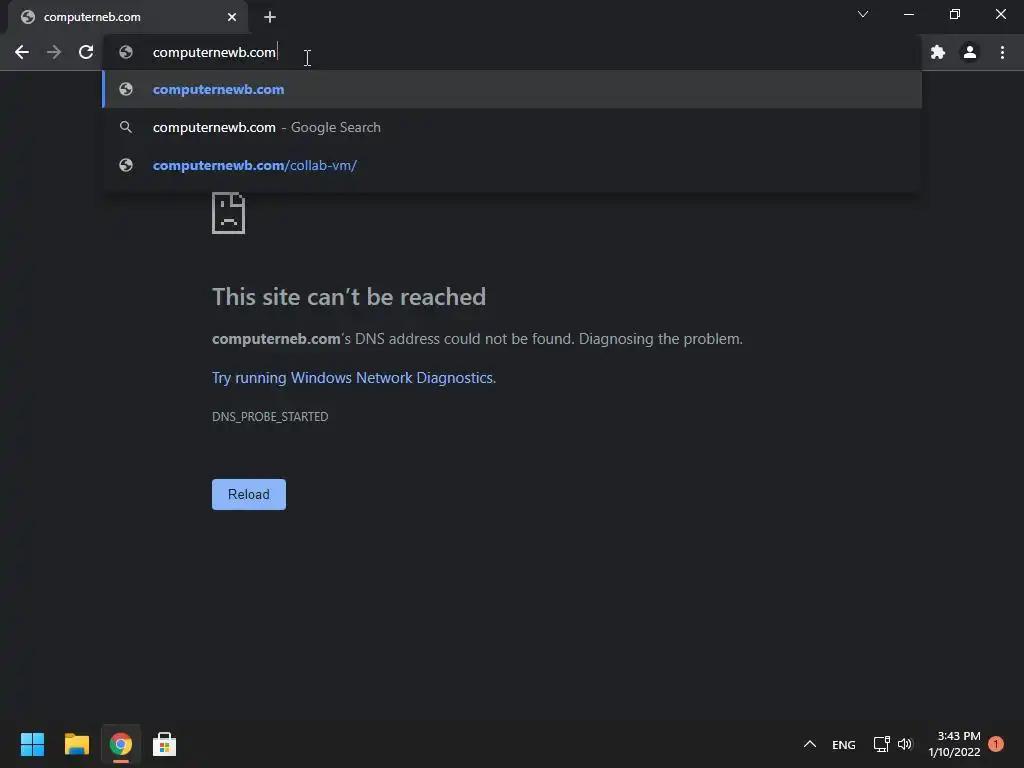Choose the computernewb.com suggestion

(x=512, y=89)
